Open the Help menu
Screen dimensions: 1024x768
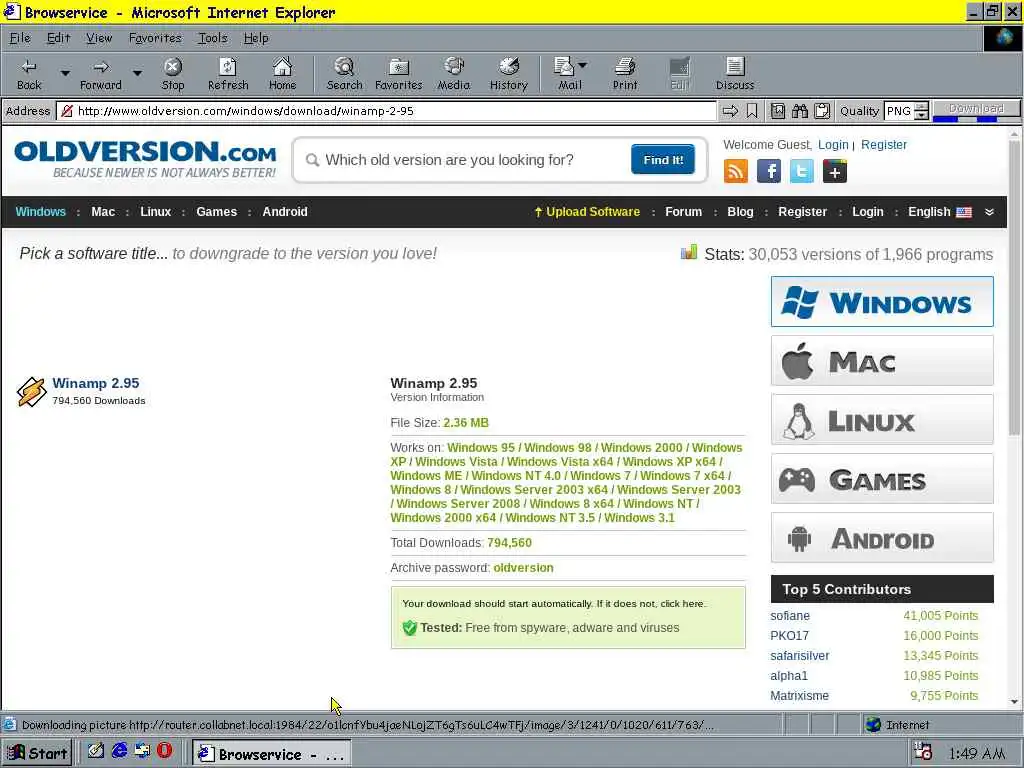(x=255, y=38)
